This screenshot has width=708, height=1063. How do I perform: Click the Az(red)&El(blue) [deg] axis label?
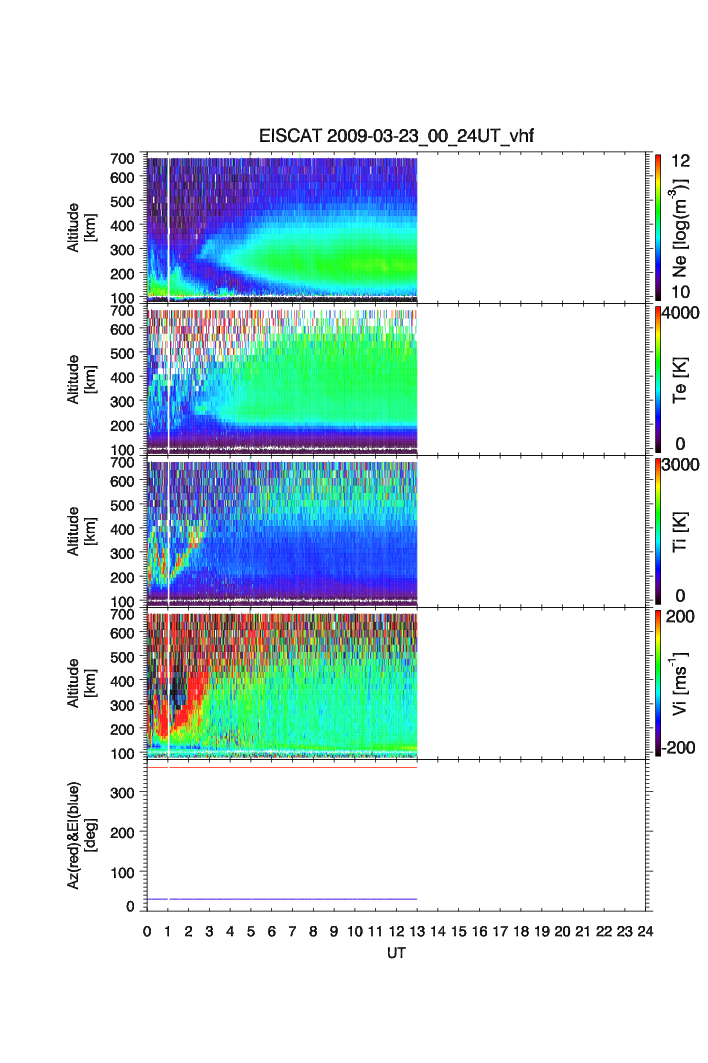click(82, 835)
